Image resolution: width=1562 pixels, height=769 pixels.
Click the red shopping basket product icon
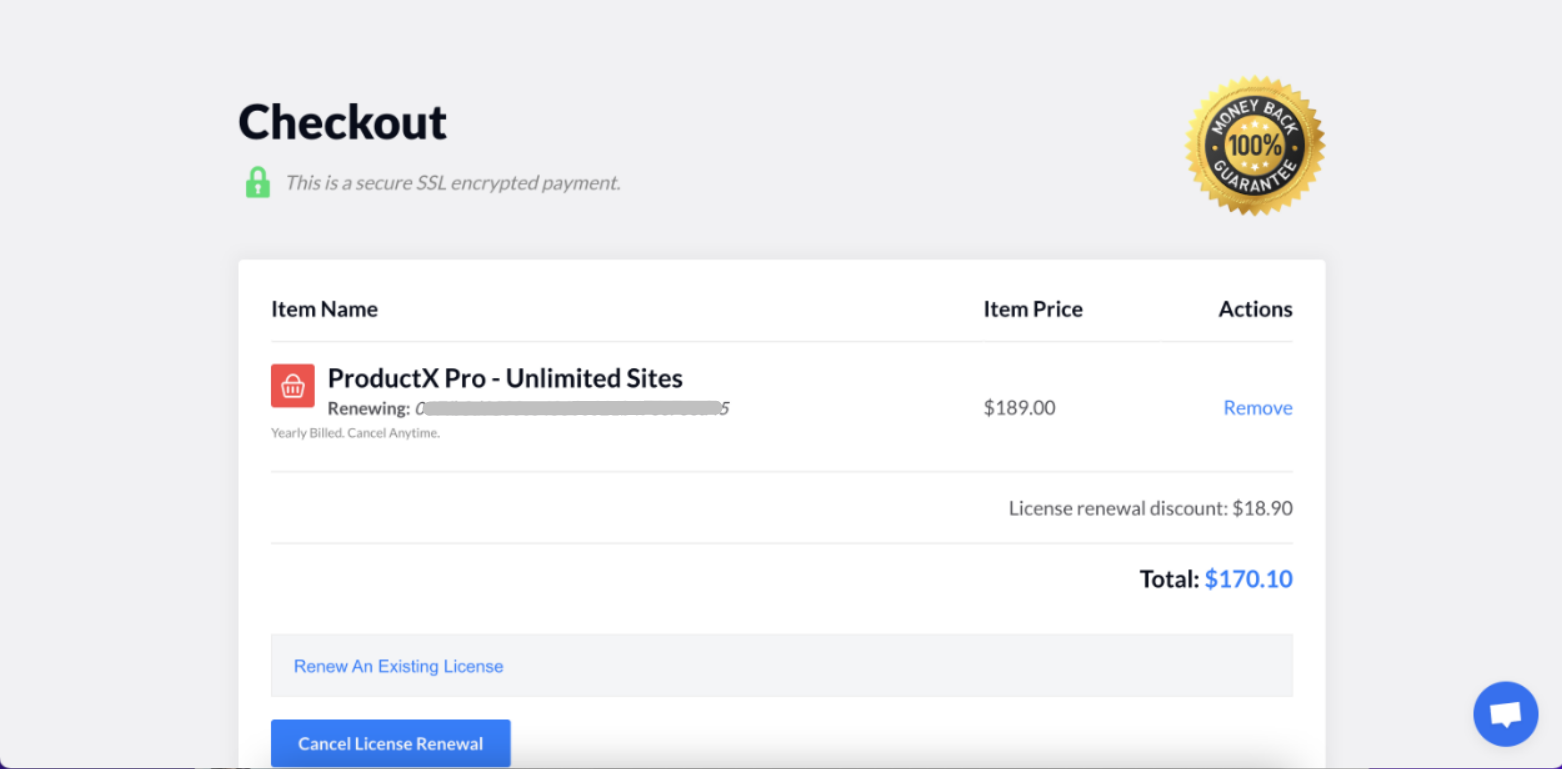[292, 386]
